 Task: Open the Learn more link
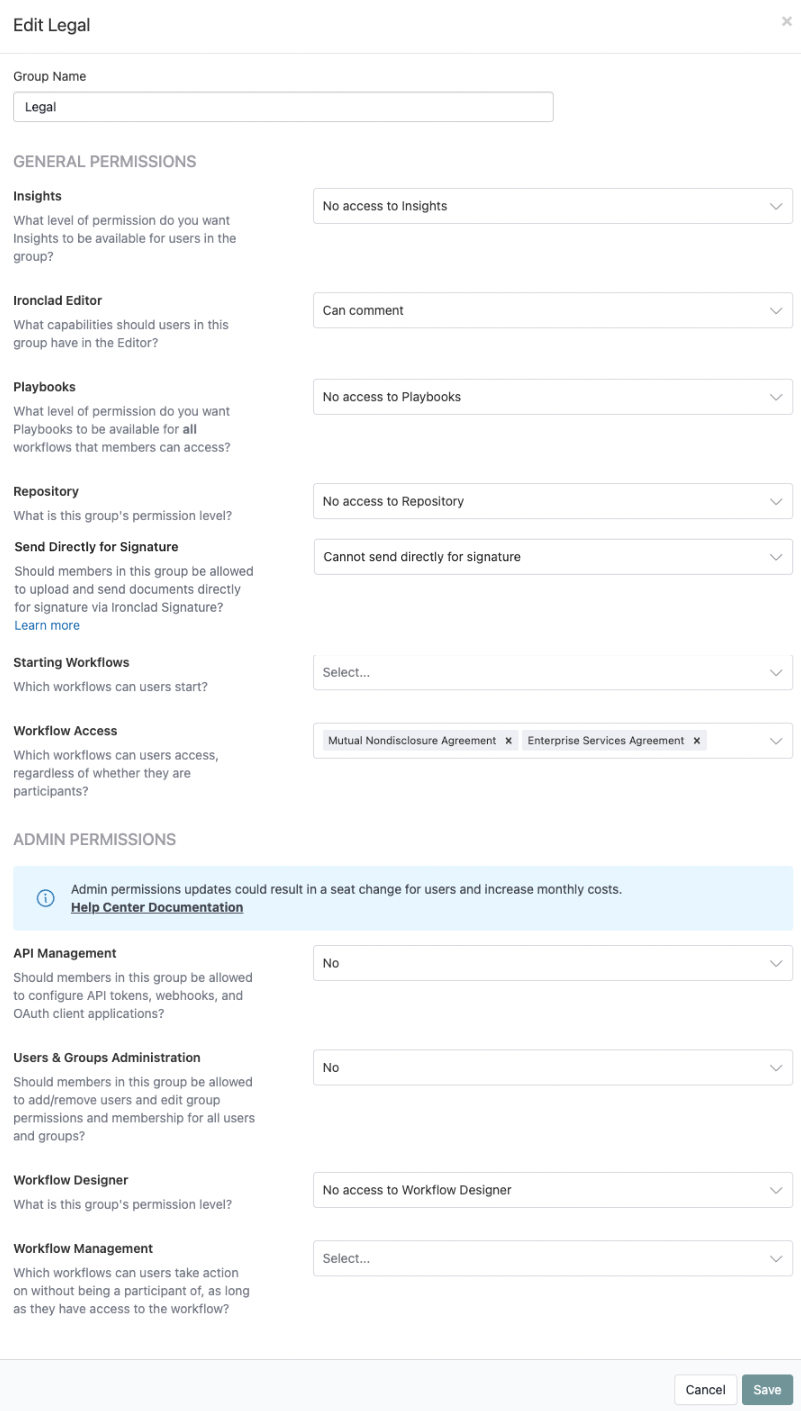tap(46, 625)
